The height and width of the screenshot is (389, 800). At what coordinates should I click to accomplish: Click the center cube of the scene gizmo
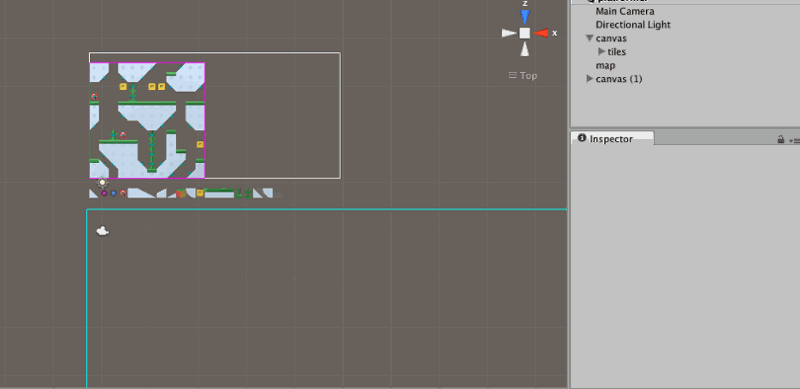point(525,33)
